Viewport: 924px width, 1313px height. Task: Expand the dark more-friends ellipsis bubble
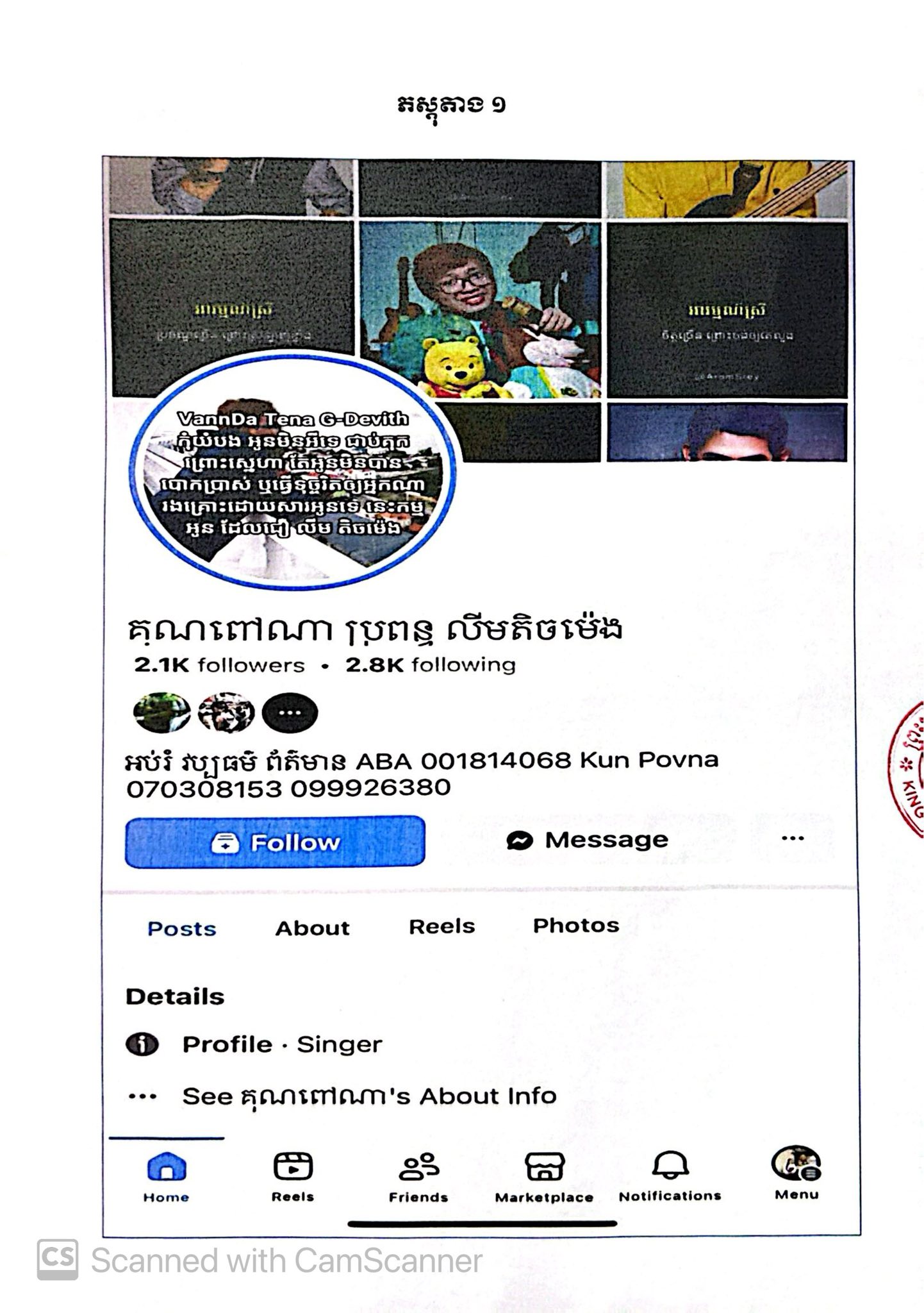290,713
